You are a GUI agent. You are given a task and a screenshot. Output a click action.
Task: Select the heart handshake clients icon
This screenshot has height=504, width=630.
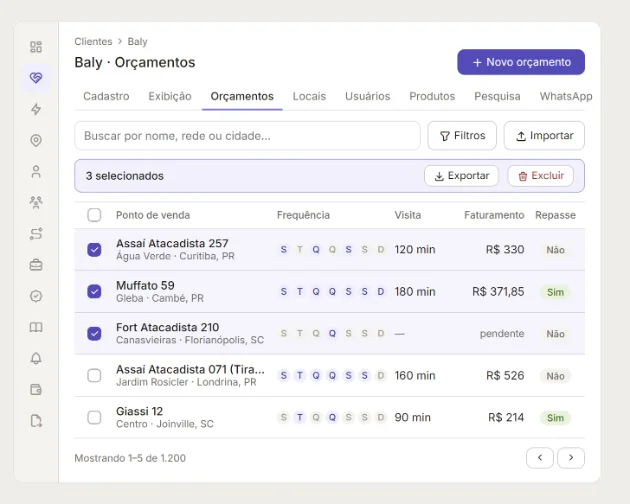point(36,78)
